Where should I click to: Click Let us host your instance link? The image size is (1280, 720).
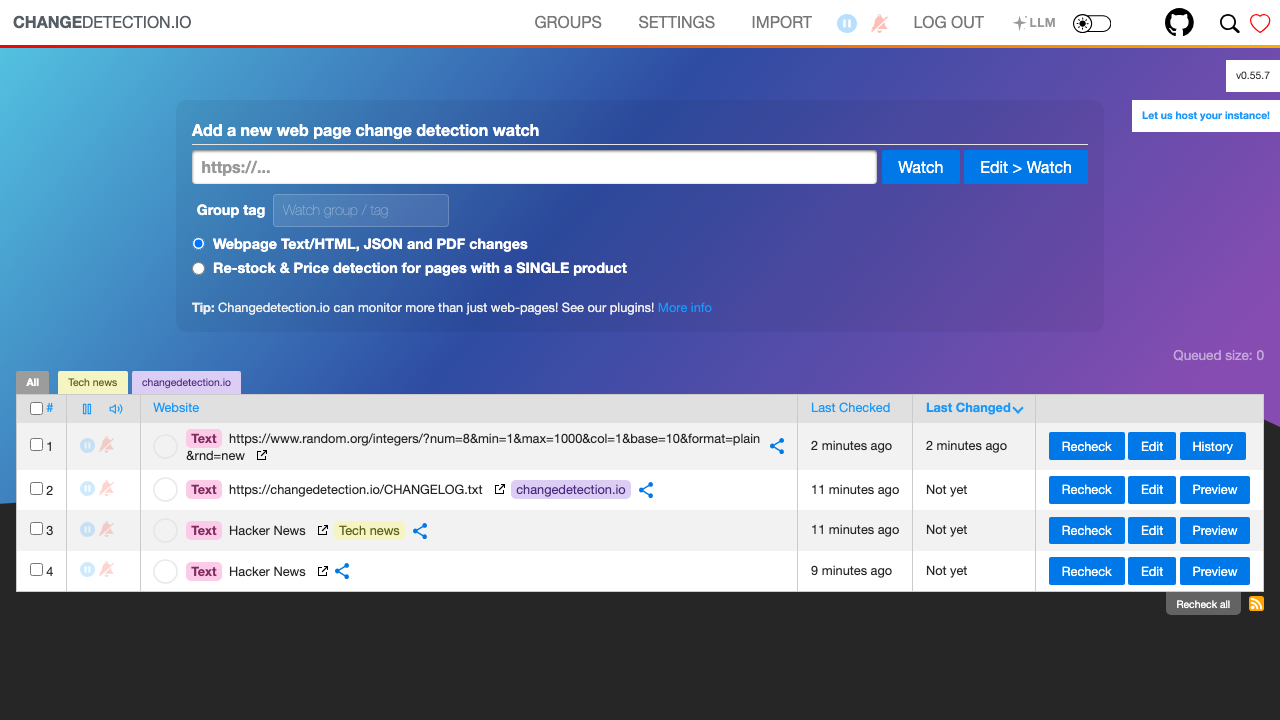1206,116
